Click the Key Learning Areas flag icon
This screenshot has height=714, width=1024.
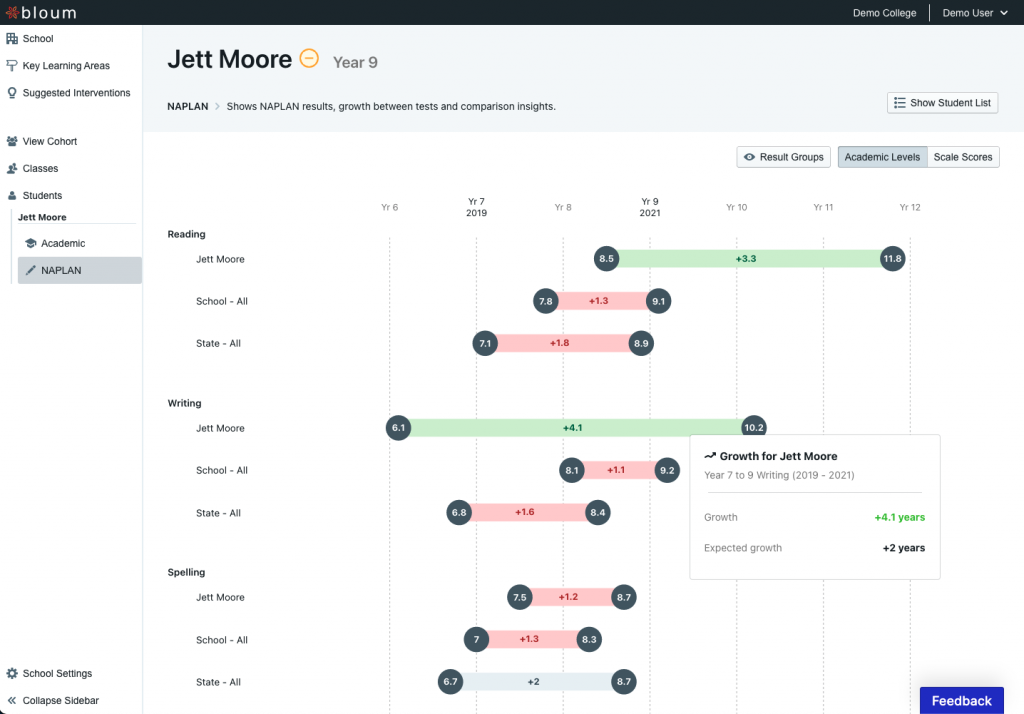[x=12, y=65]
